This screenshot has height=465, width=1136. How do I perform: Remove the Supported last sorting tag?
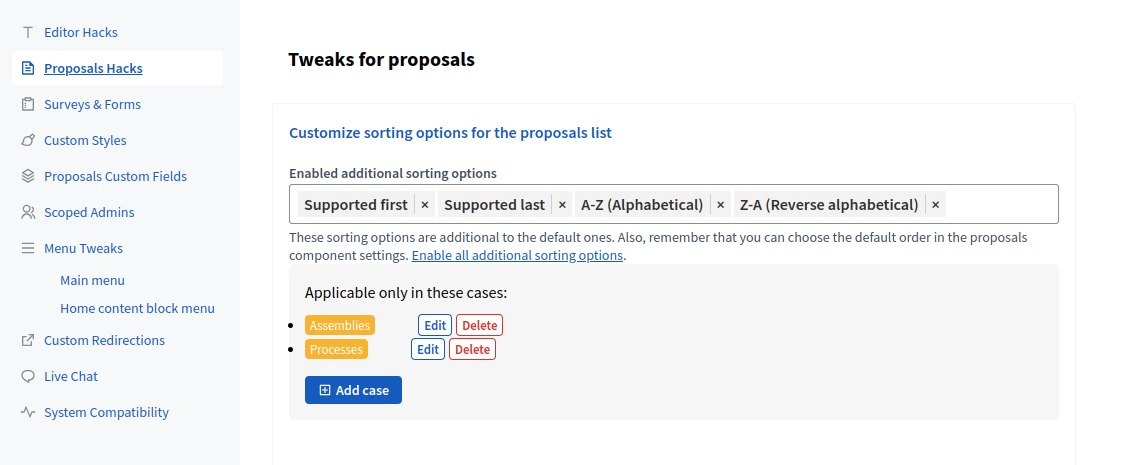[562, 205]
